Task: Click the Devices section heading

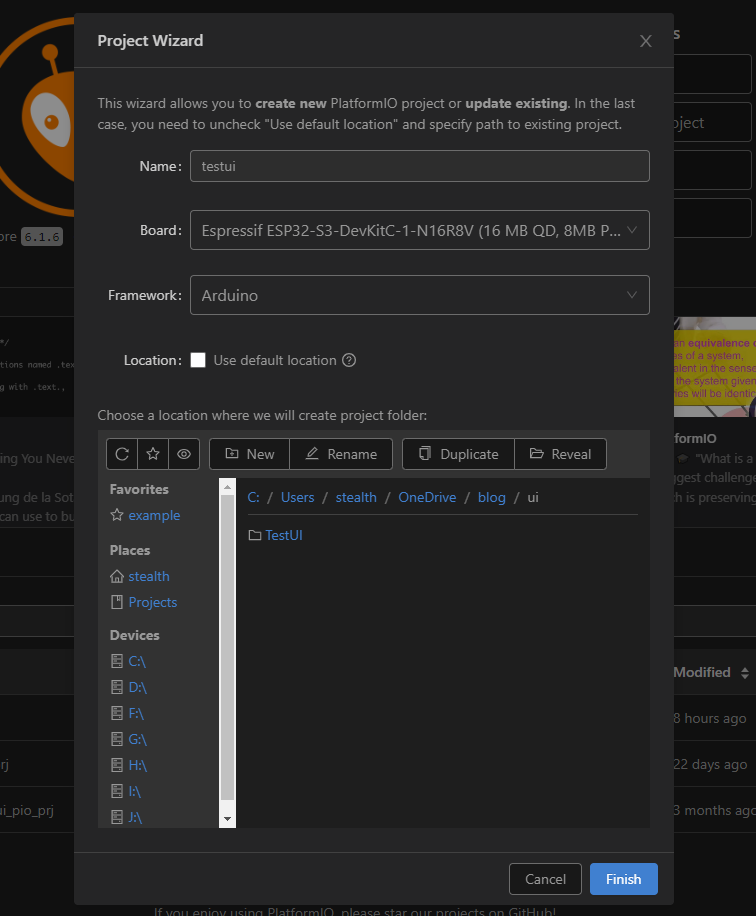Action: tap(134, 635)
